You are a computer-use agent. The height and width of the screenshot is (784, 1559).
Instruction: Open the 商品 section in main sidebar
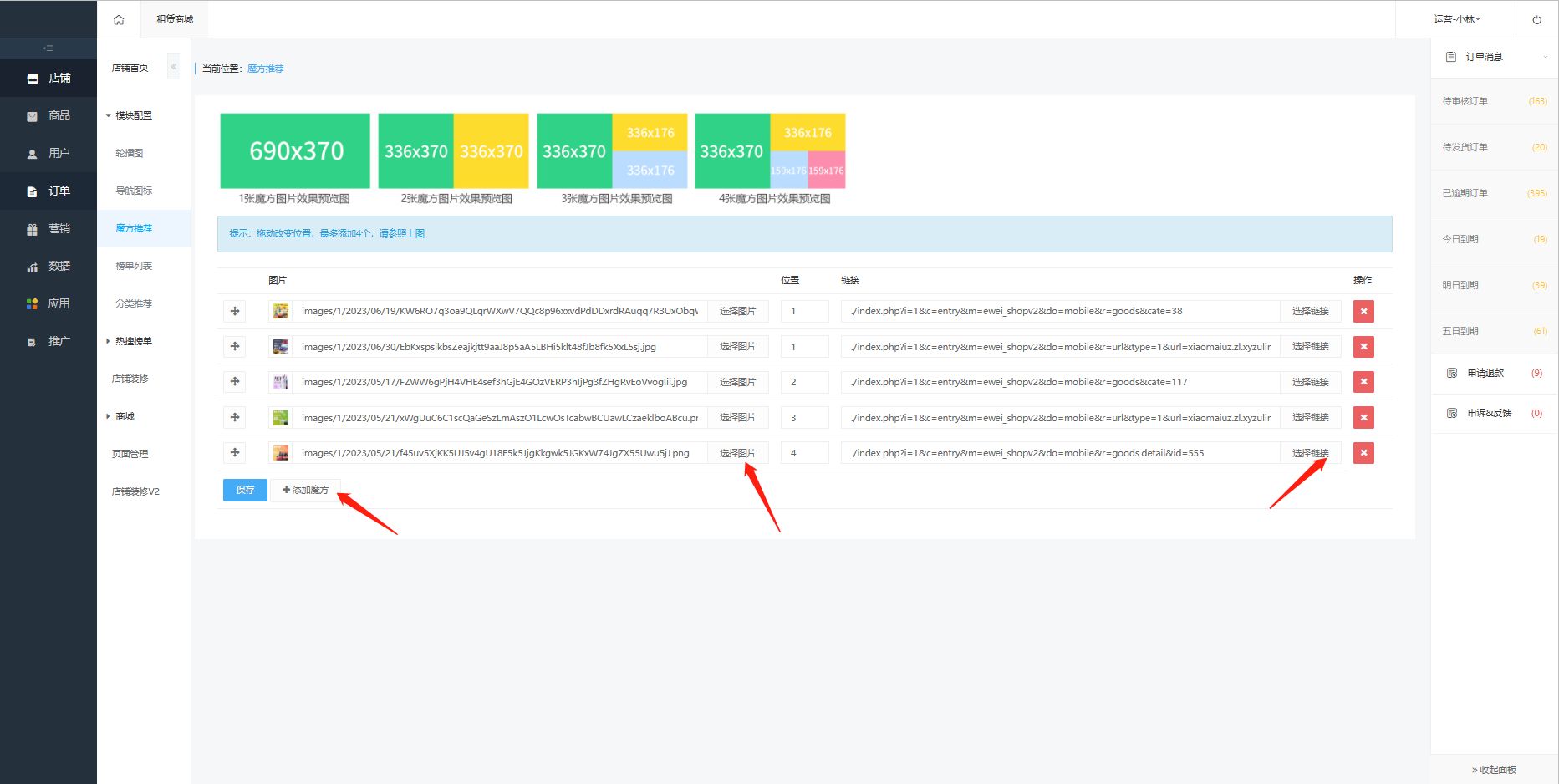tap(48, 115)
